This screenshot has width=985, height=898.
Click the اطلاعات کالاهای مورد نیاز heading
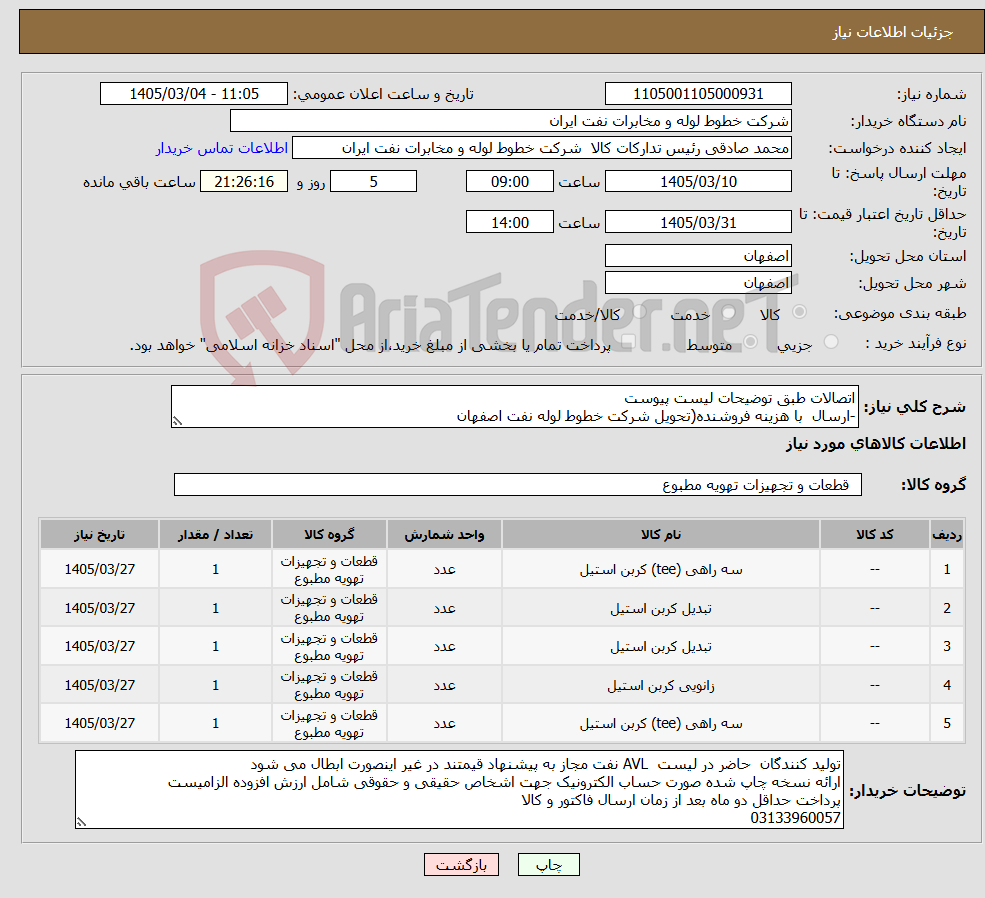(876, 444)
